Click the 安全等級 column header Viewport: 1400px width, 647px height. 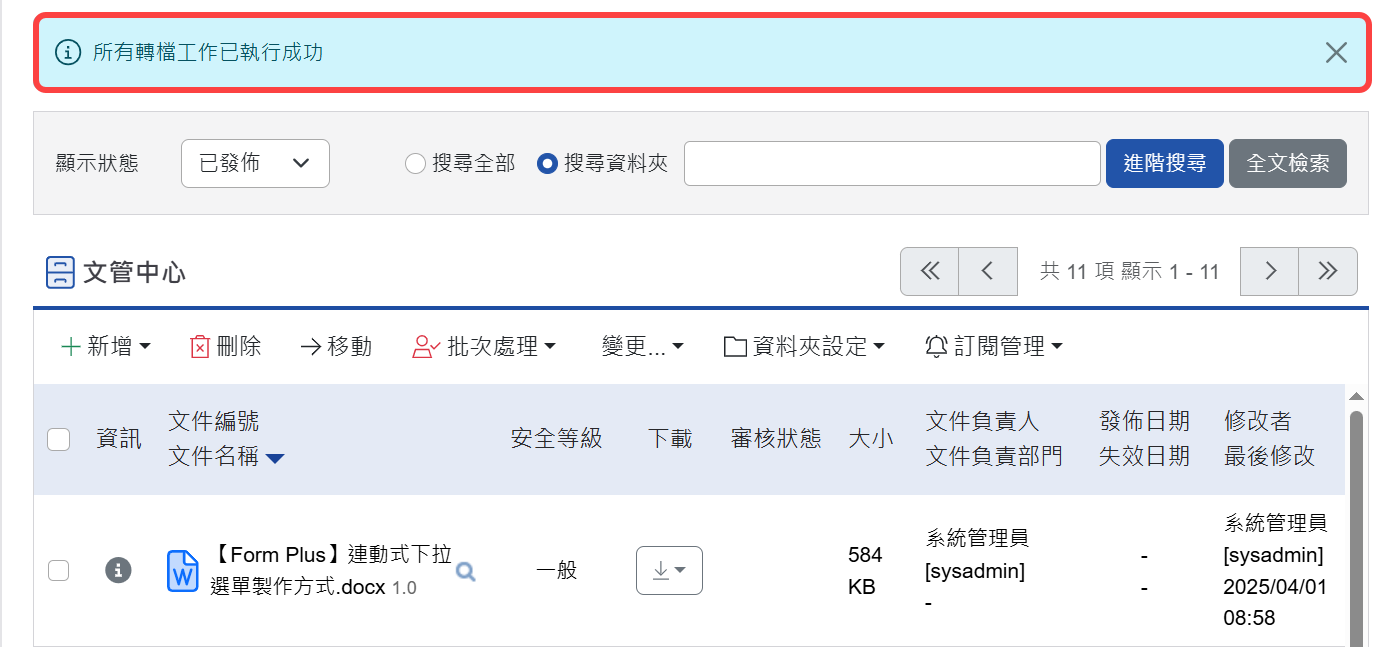557,439
